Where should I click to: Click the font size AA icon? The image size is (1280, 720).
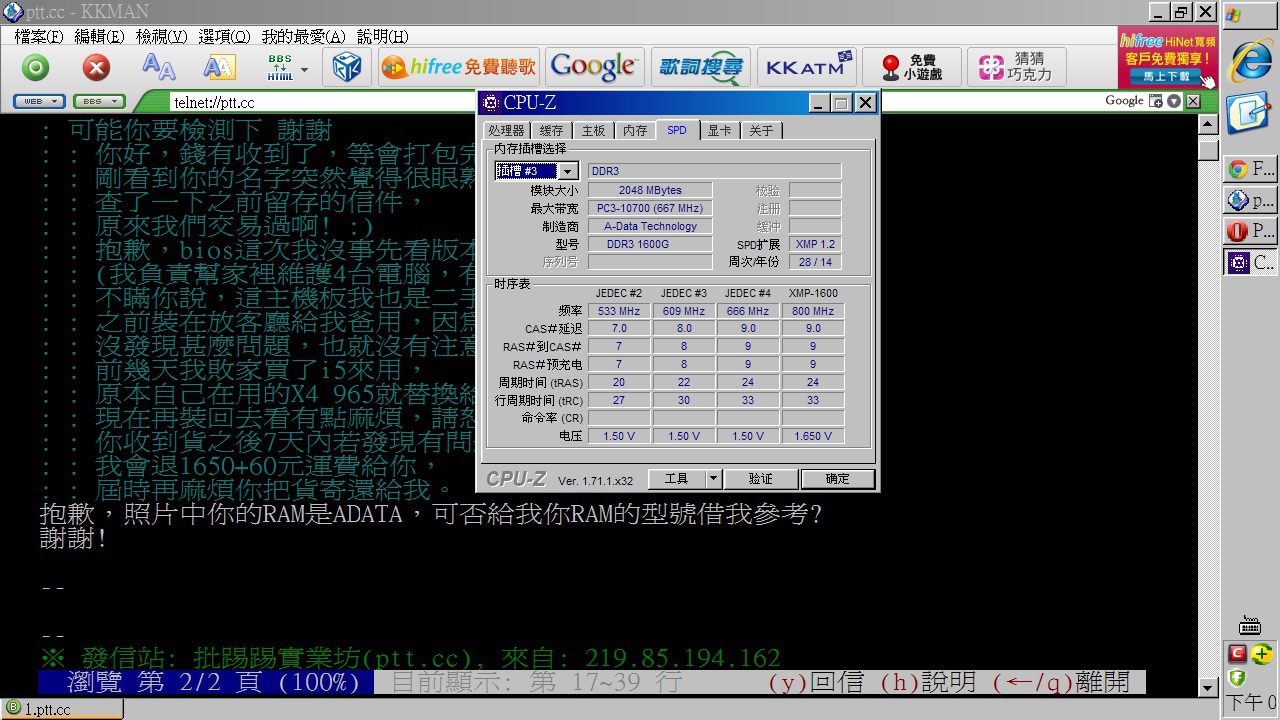[158, 67]
